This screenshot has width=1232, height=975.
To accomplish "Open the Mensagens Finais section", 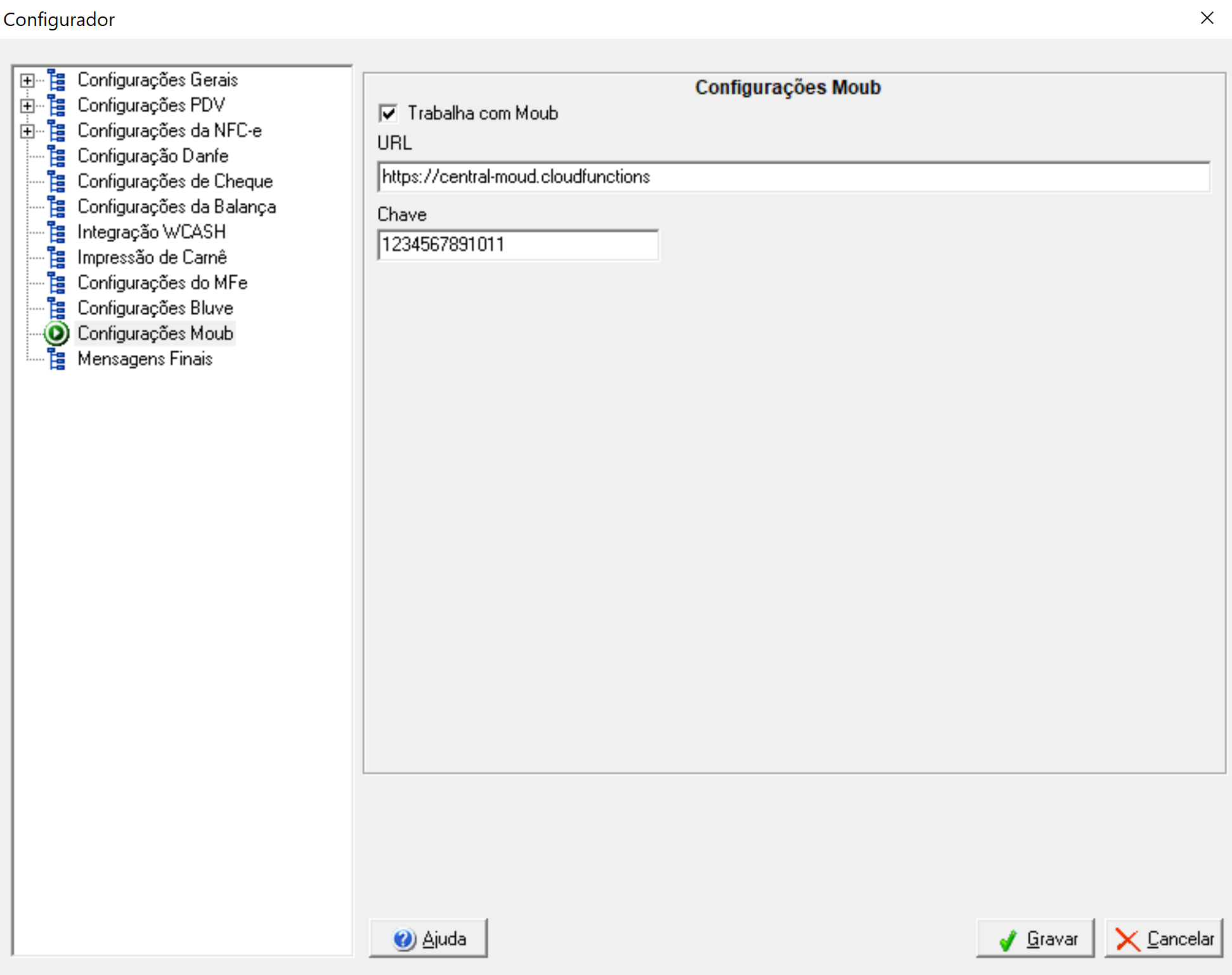I will click(x=145, y=359).
